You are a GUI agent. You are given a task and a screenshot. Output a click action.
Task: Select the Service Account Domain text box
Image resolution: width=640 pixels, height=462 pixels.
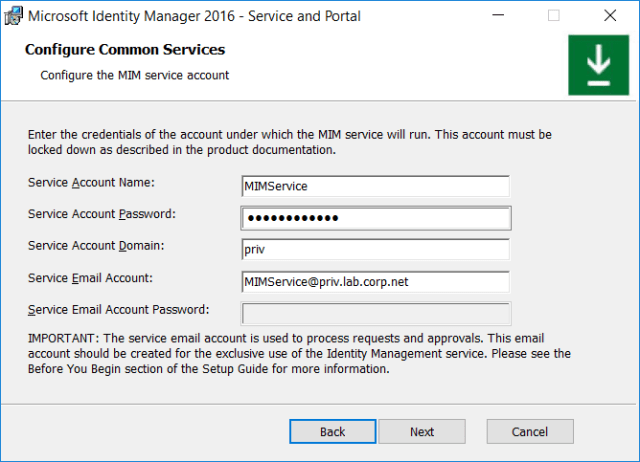coord(375,250)
